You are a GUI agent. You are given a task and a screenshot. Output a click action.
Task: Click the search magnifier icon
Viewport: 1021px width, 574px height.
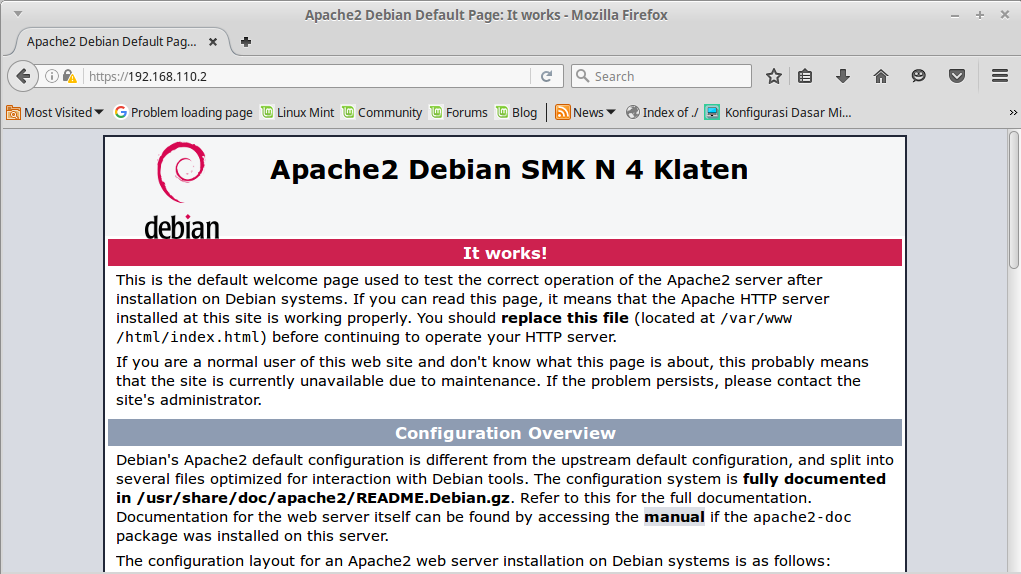[x=583, y=76]
